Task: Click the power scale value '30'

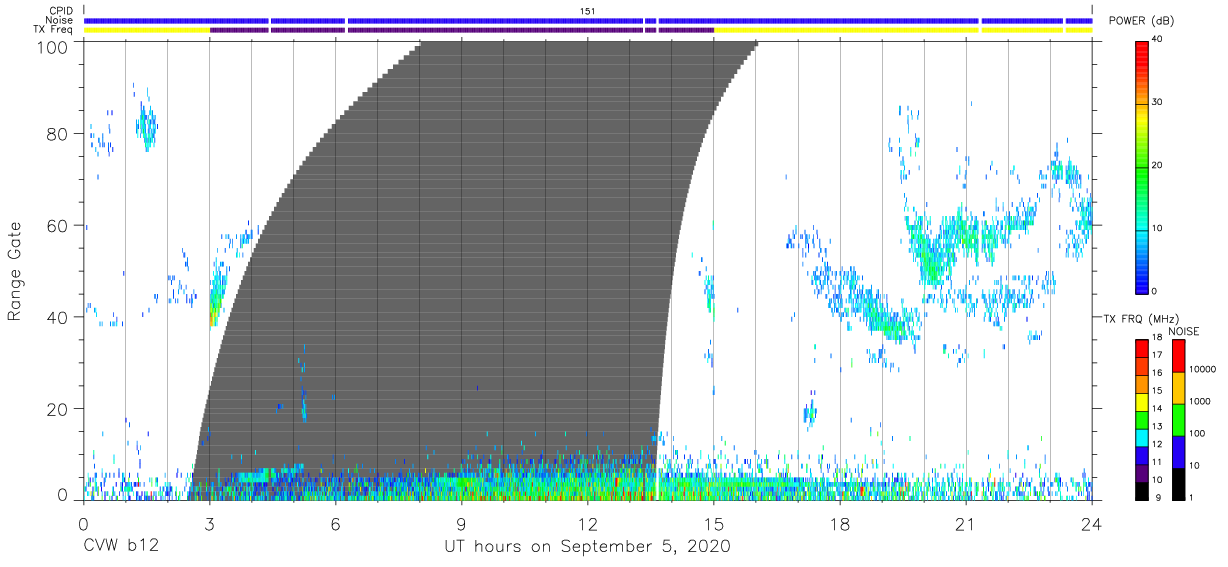Action: (x=1157, y=103)
